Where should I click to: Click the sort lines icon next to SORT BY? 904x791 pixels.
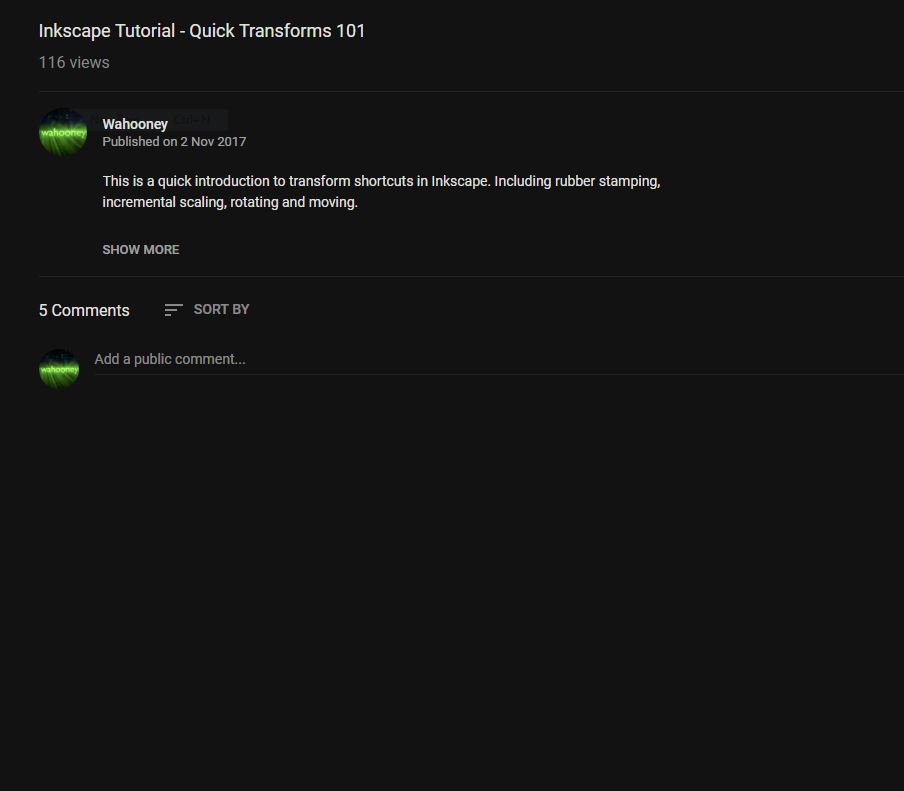pyautogui.click(x=173, y=310)
